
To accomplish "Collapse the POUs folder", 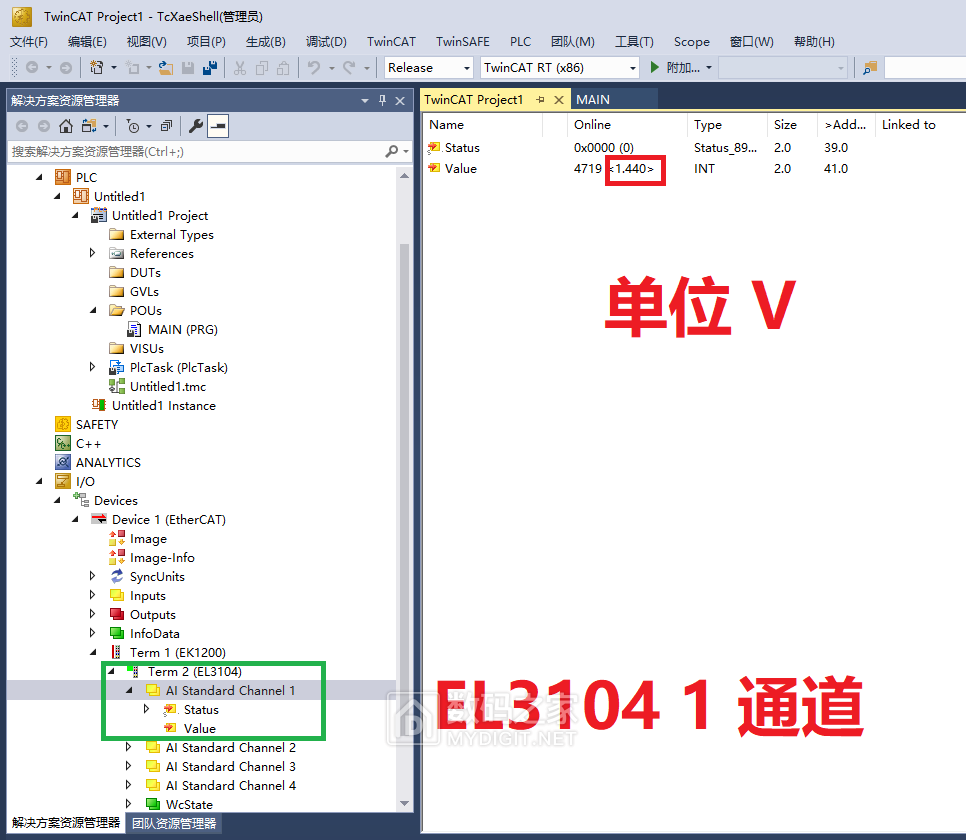I will coord(93,311).
